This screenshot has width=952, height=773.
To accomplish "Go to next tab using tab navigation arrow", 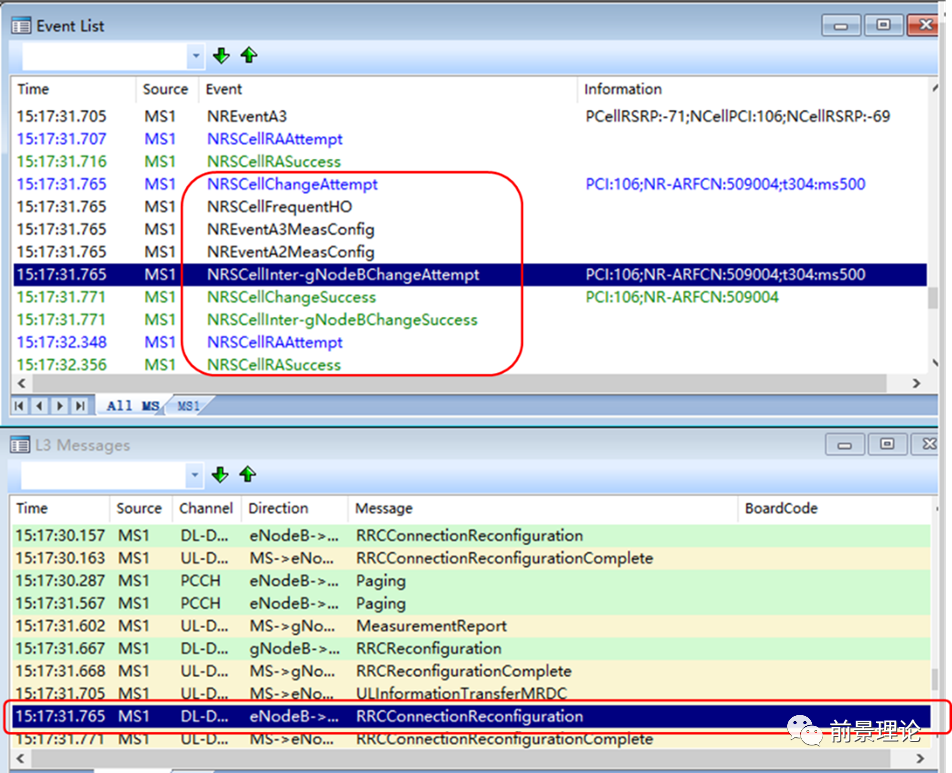I will [60, 406].
